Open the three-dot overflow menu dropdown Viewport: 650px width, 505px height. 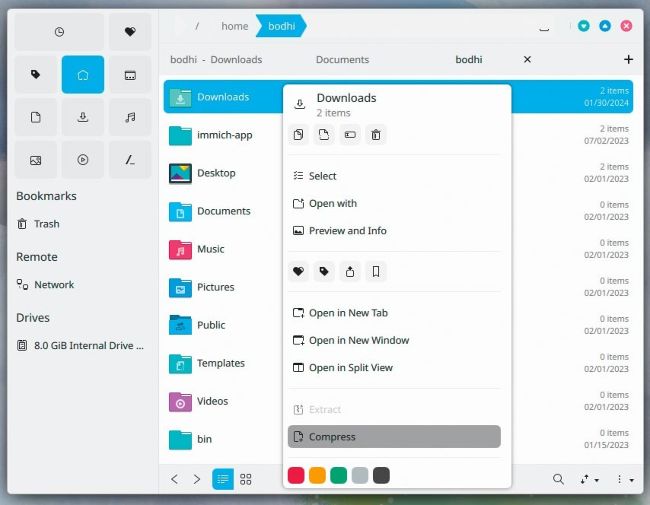(624, 479)
